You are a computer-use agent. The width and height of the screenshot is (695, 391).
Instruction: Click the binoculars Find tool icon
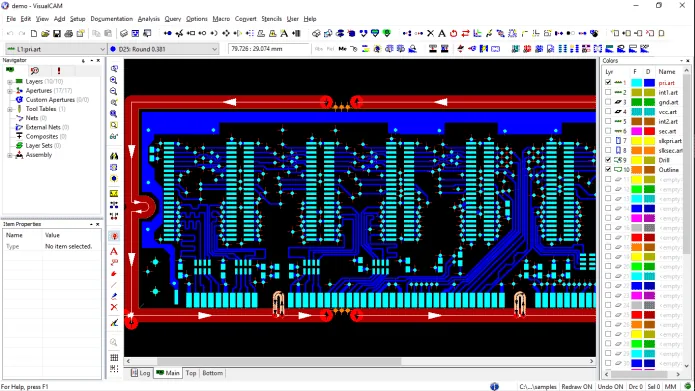pos(114,156)
